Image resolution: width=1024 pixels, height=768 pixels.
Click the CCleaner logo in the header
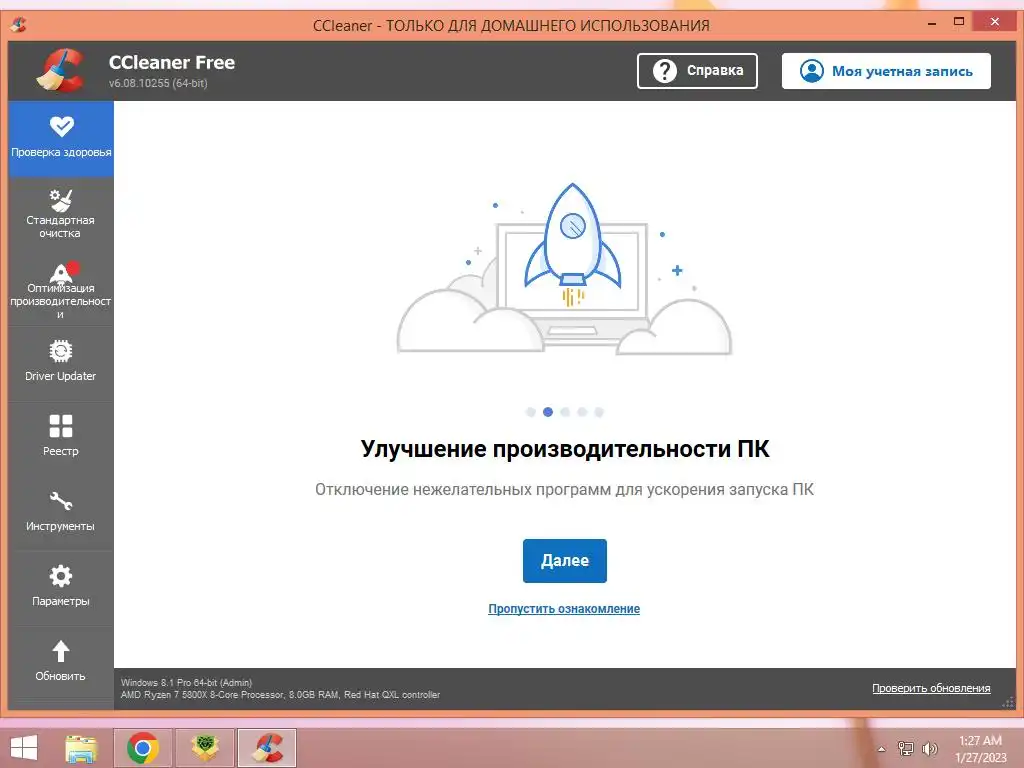(x=61, y=71)
